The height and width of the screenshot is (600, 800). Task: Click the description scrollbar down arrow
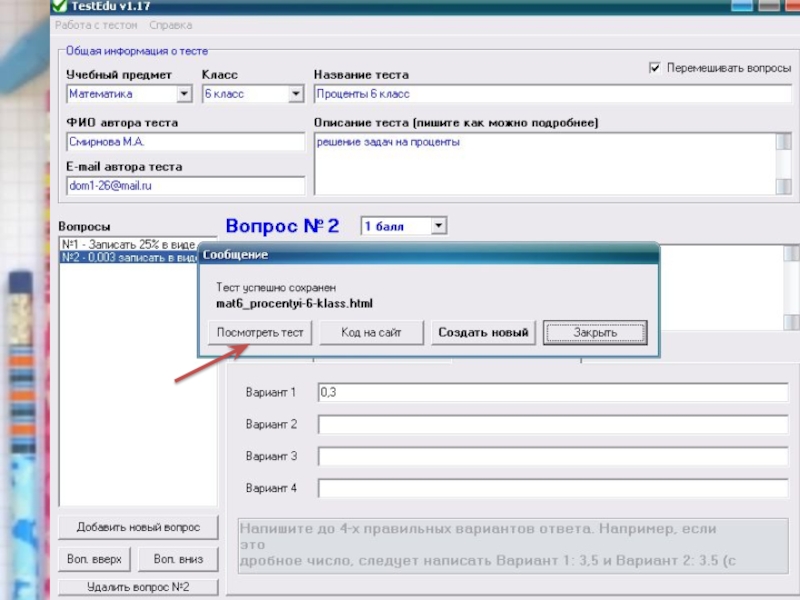pyautogui.click(x=784, y=186)
